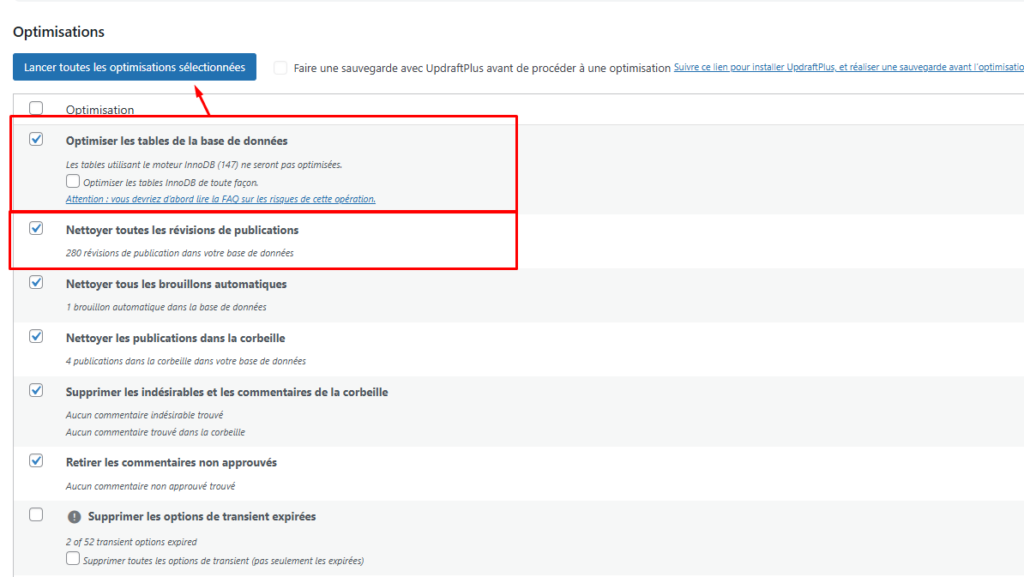Viewport: 1024px width, 577px height.
Task: Toggle 'Nettoyer tous les brouillons automatiques' checkbox
Action: (37, 283)
